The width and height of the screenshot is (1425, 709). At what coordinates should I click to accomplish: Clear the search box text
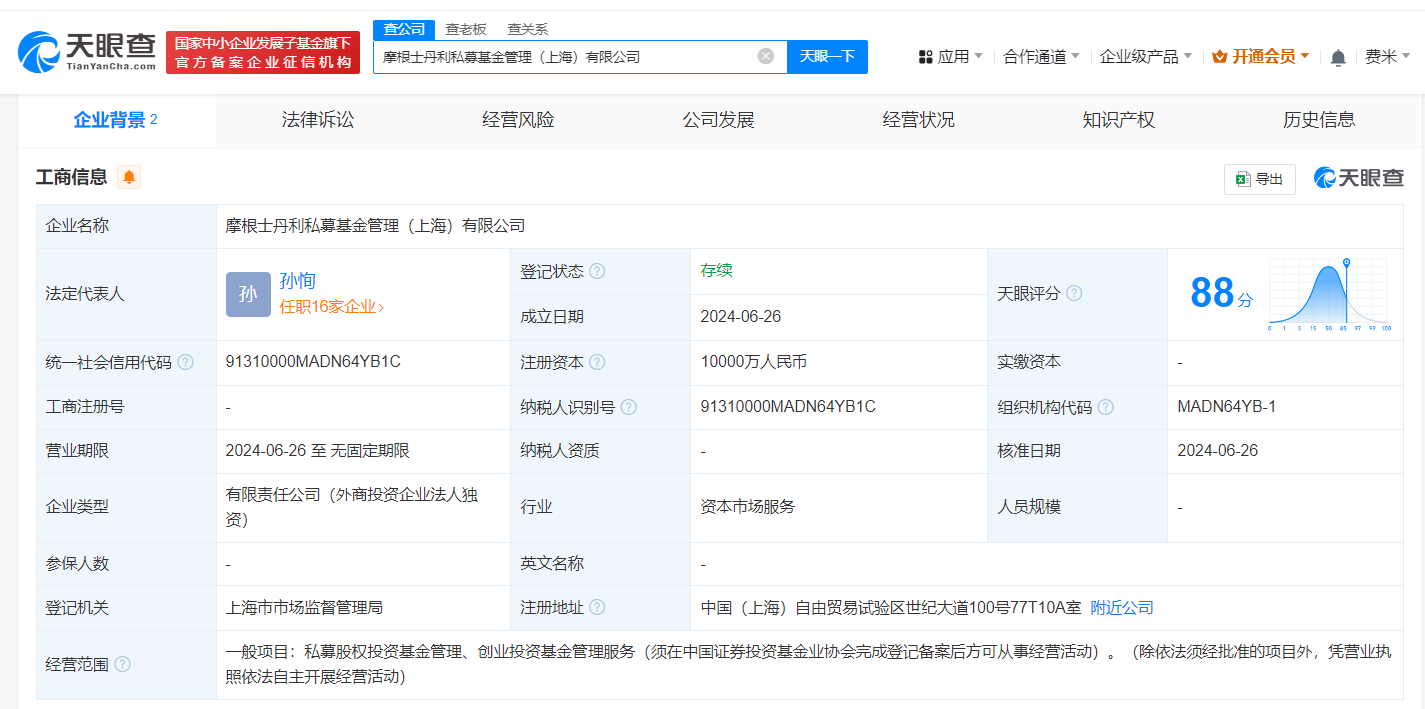(766, 56)
